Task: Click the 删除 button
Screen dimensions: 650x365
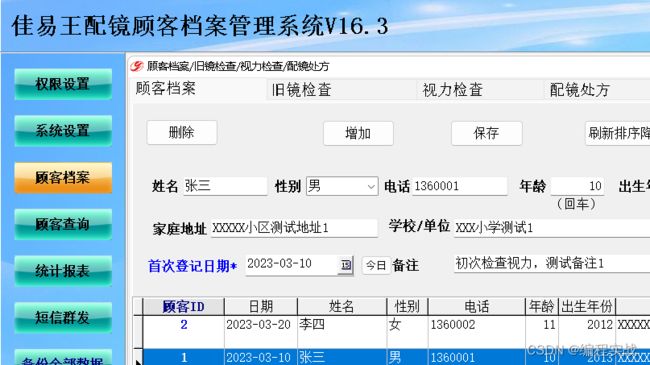Action: click(x=182, y=133)
